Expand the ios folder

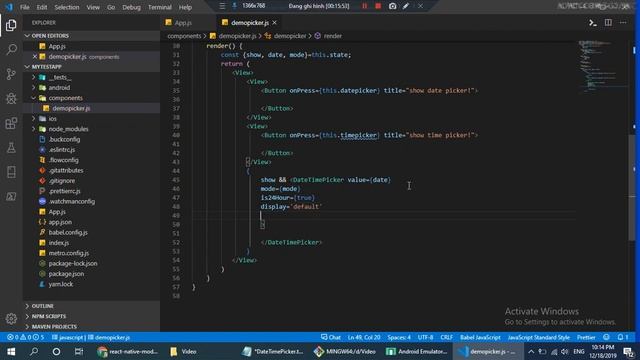52,118
